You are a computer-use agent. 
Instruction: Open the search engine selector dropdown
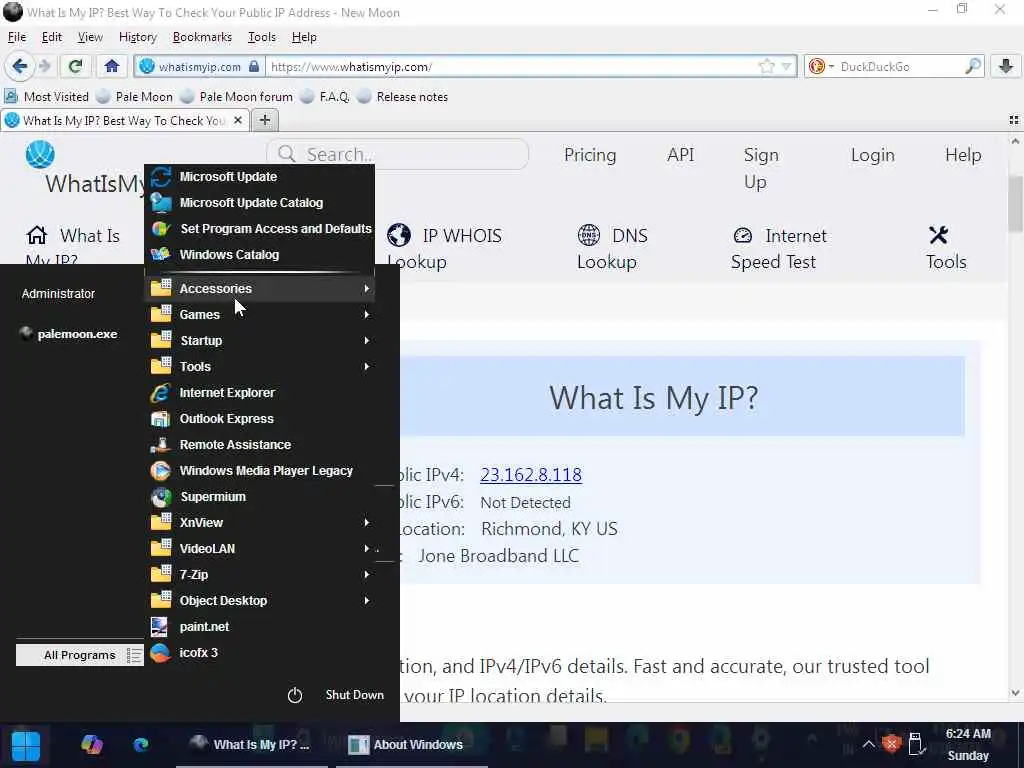(x=821, y=66)
